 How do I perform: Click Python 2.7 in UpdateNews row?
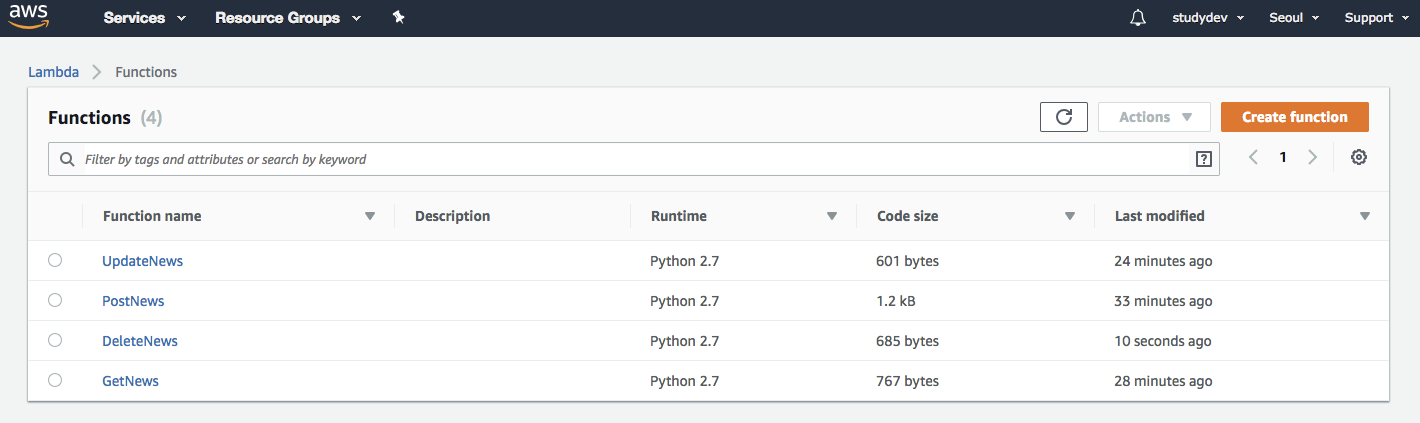click(x=684, y=261)
